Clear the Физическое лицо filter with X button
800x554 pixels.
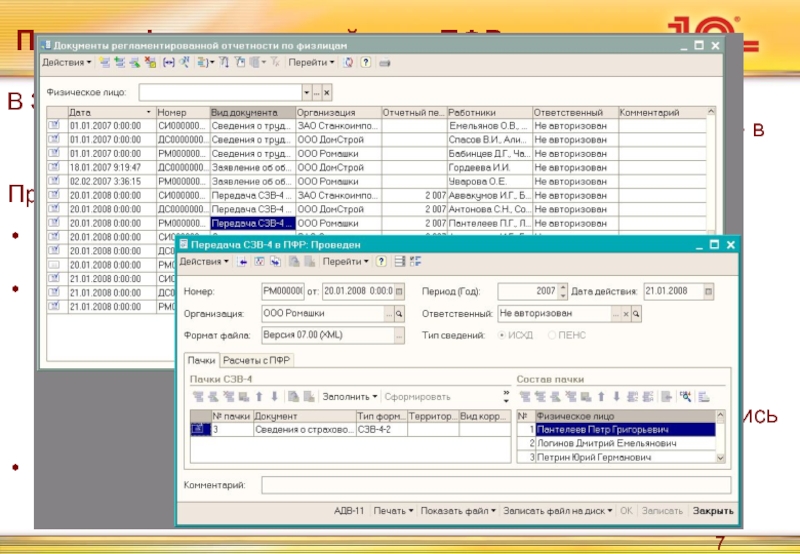(x=326, y=92)
